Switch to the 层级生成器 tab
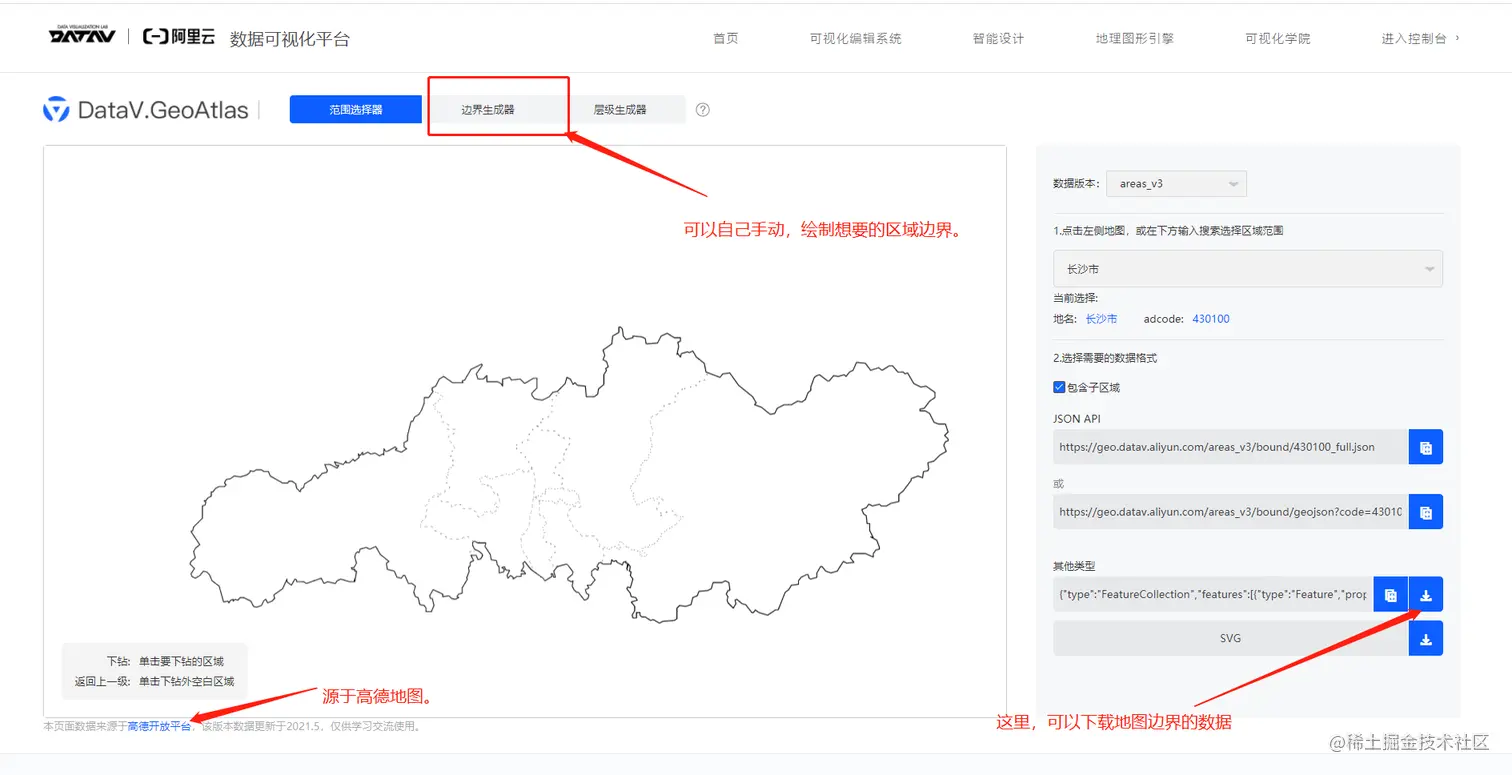The image size is (1512, 775). pyautogui.click(x=620, y=109)
